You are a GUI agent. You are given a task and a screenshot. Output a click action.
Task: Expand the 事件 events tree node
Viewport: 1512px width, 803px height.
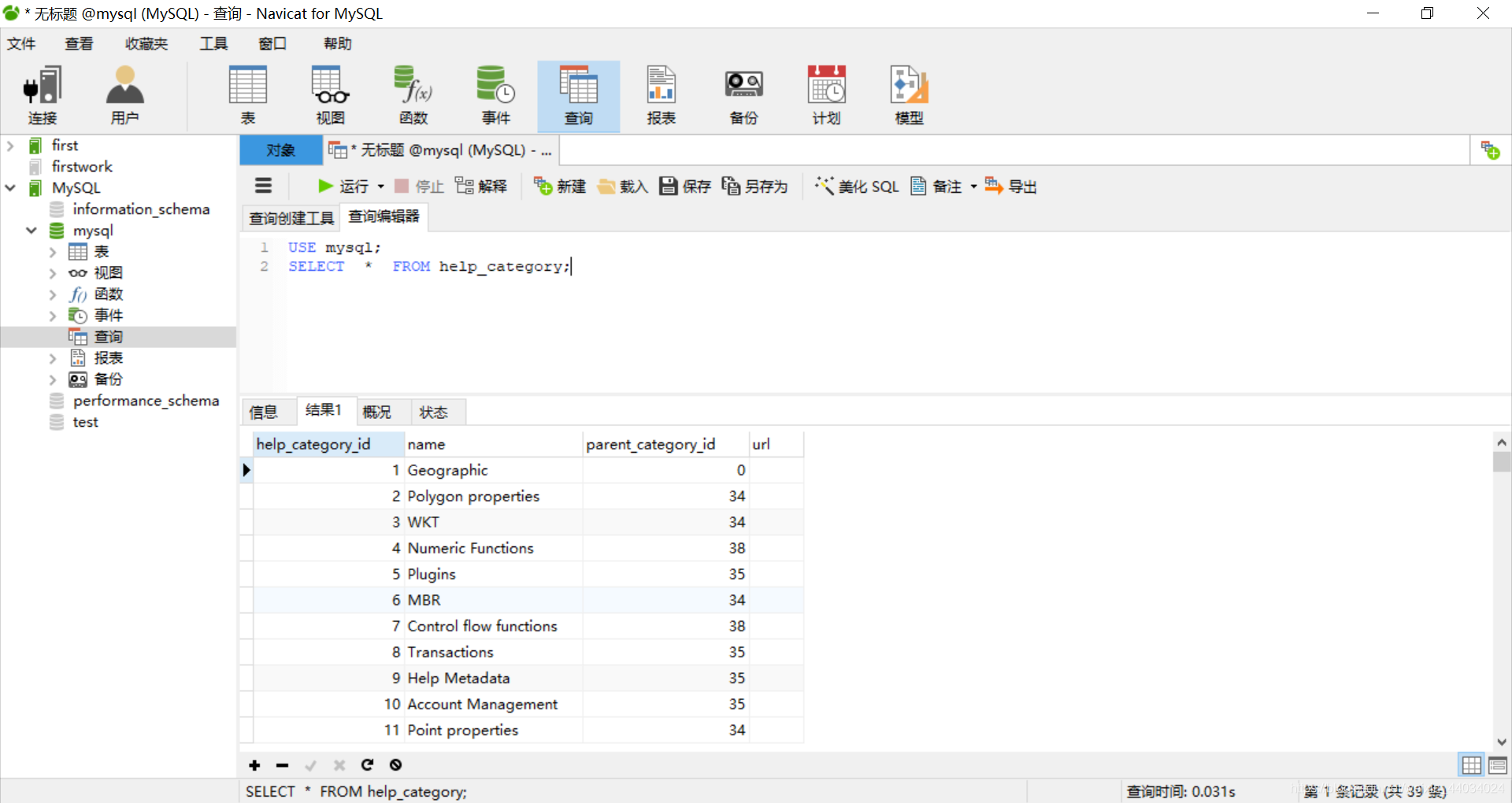click(x=53, y=316)
